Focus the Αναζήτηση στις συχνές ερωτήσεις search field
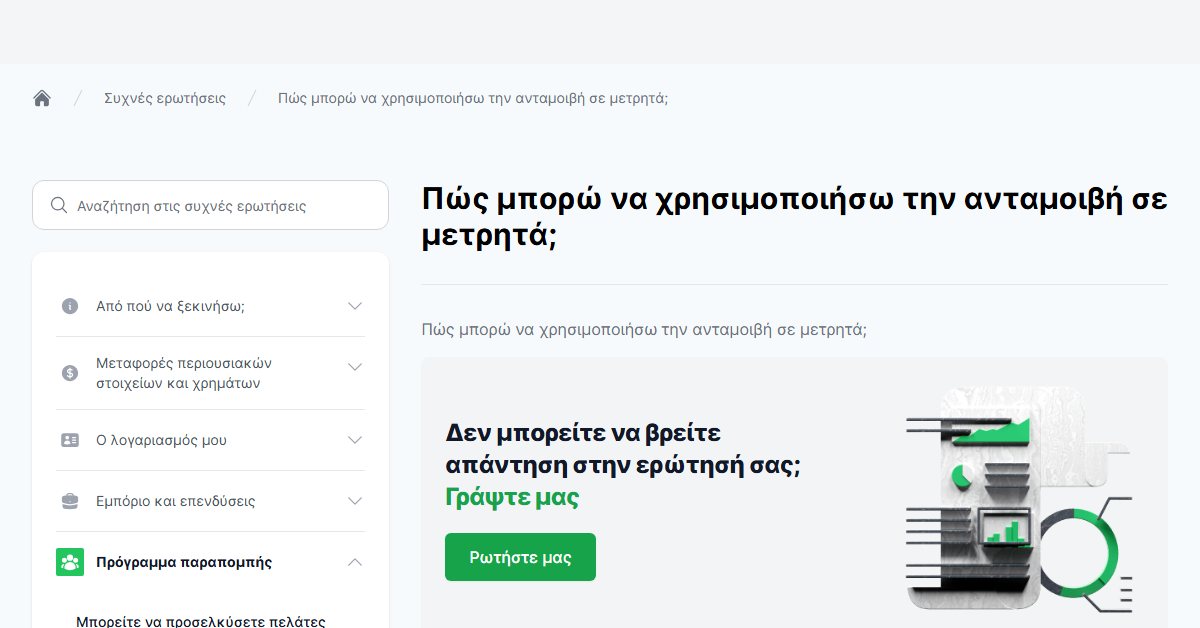 pos(210,205)
